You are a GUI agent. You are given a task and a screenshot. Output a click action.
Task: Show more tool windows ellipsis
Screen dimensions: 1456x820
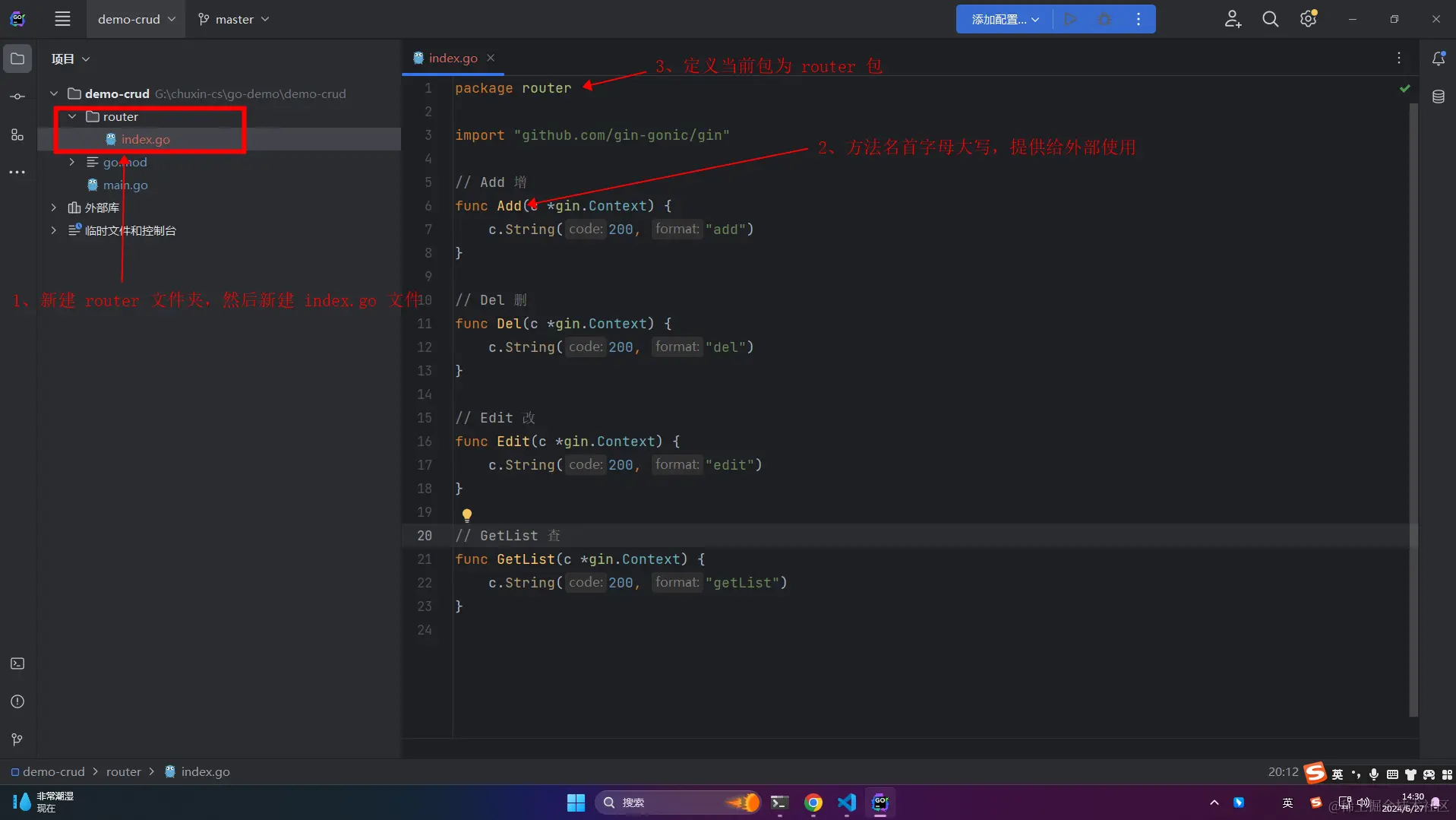pyautogui.click(x=17, y=173)
